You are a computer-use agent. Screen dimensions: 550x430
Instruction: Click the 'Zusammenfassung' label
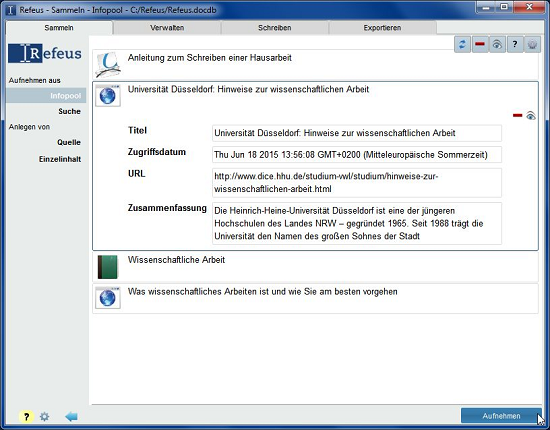click(167, 208)
